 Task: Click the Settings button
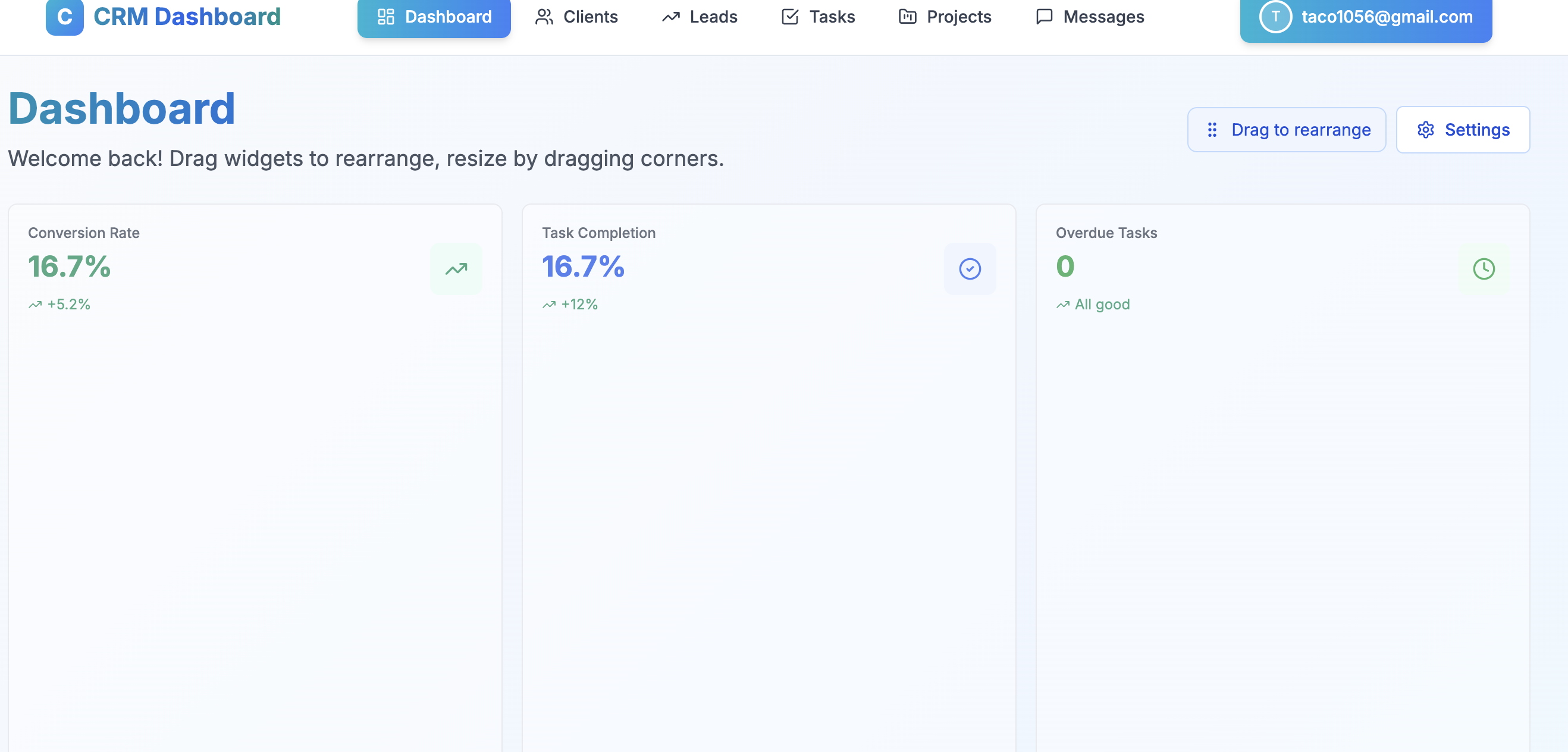1463,129
